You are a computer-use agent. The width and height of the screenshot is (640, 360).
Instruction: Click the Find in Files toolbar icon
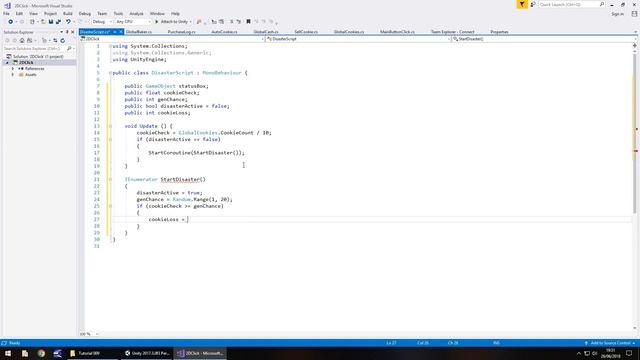[x=199, y=22]
